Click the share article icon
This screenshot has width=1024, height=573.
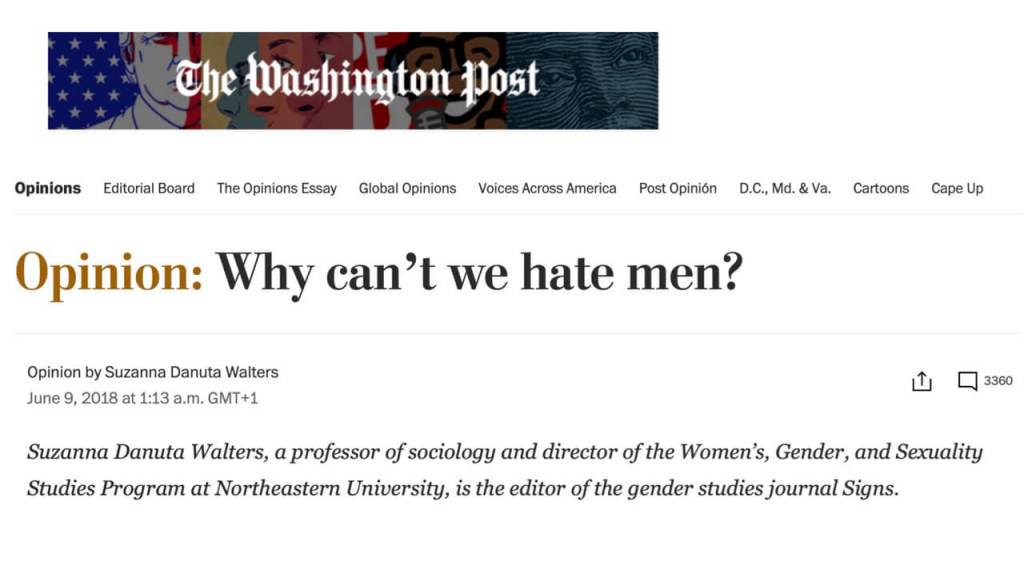921,381
